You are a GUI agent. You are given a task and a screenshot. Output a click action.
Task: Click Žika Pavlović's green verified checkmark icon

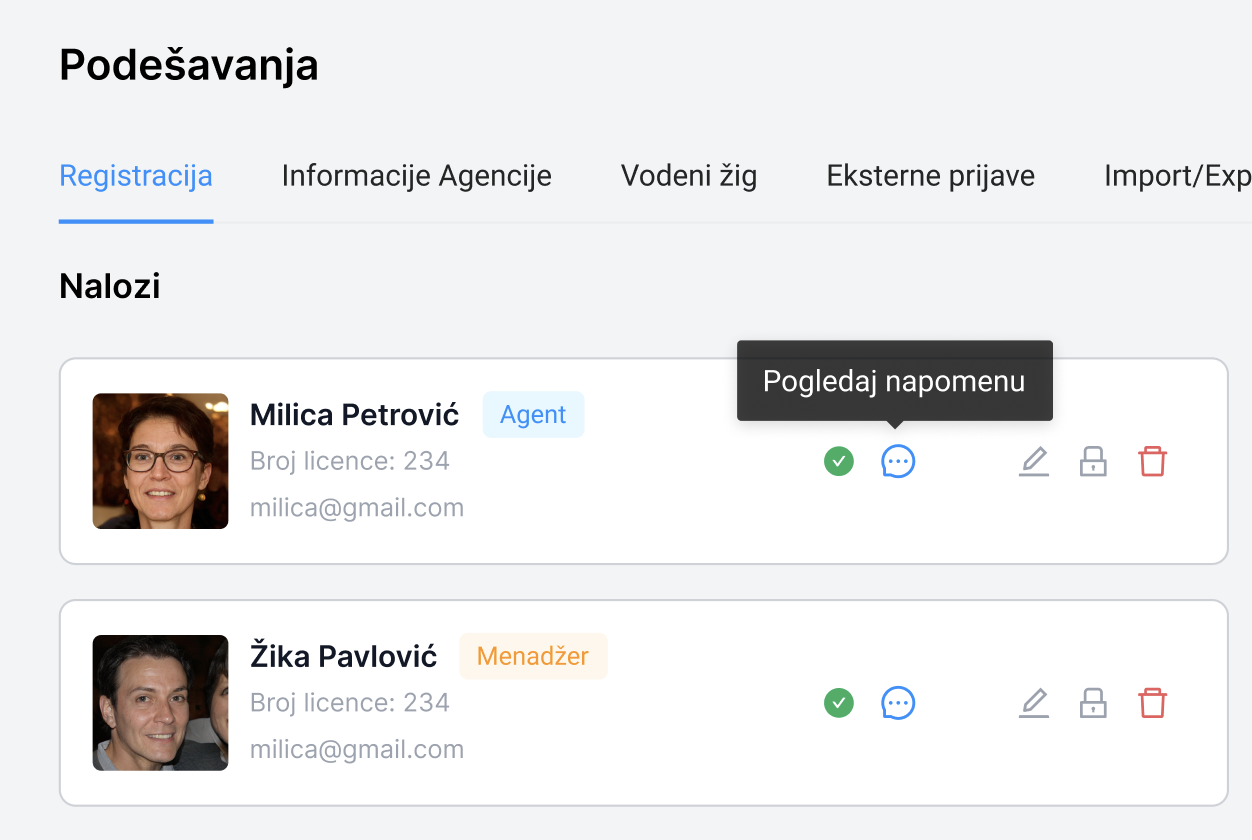coord(839,704)
